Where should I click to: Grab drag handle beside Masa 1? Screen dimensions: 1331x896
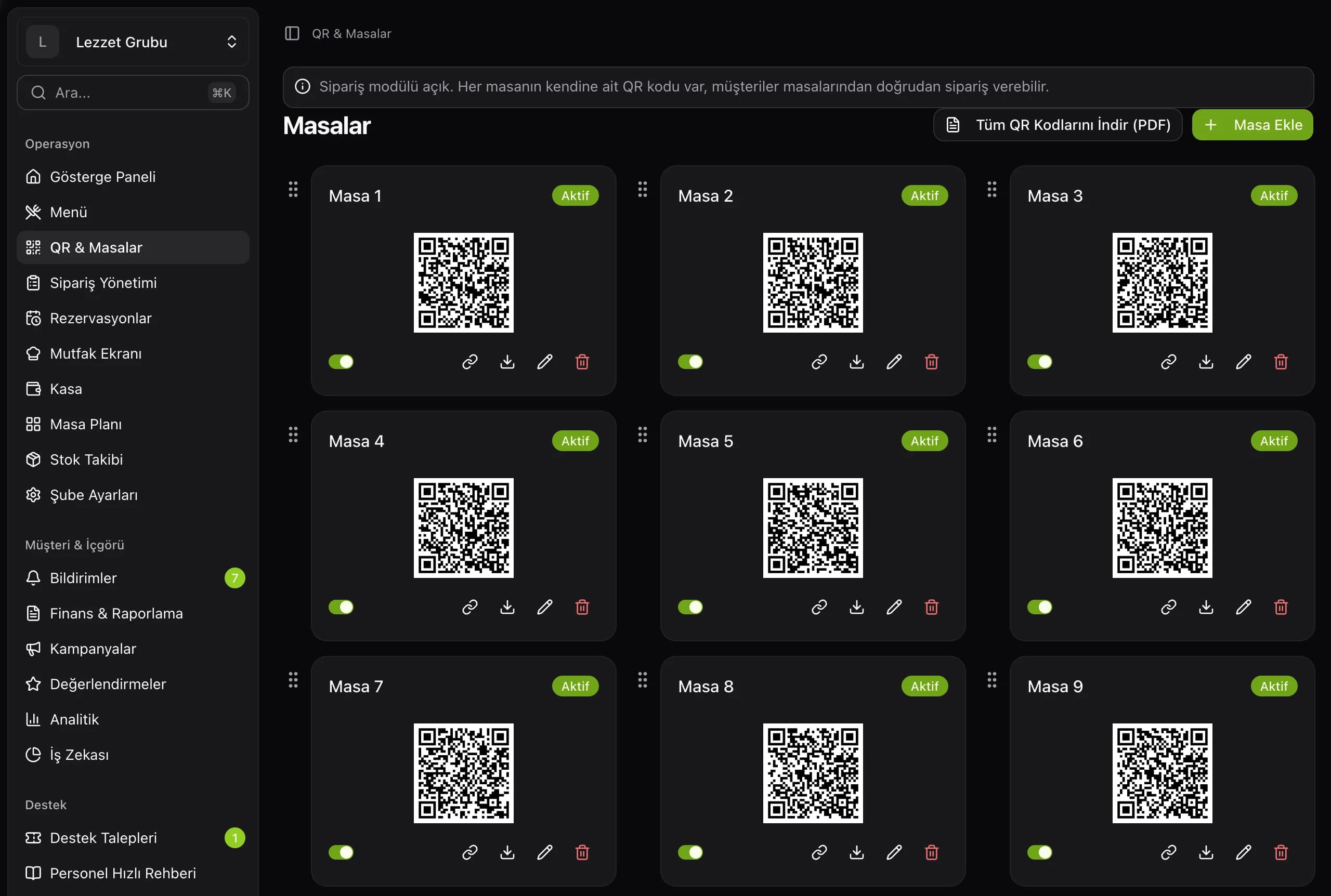click(x=293, y=189)
